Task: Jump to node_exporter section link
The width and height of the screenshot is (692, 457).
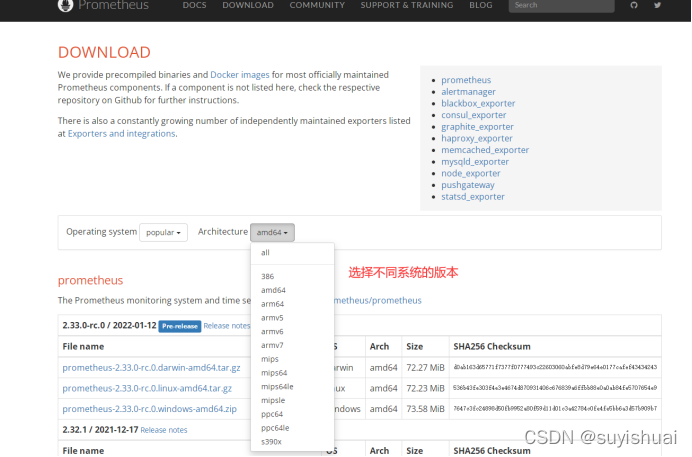Action: (471, 173)
